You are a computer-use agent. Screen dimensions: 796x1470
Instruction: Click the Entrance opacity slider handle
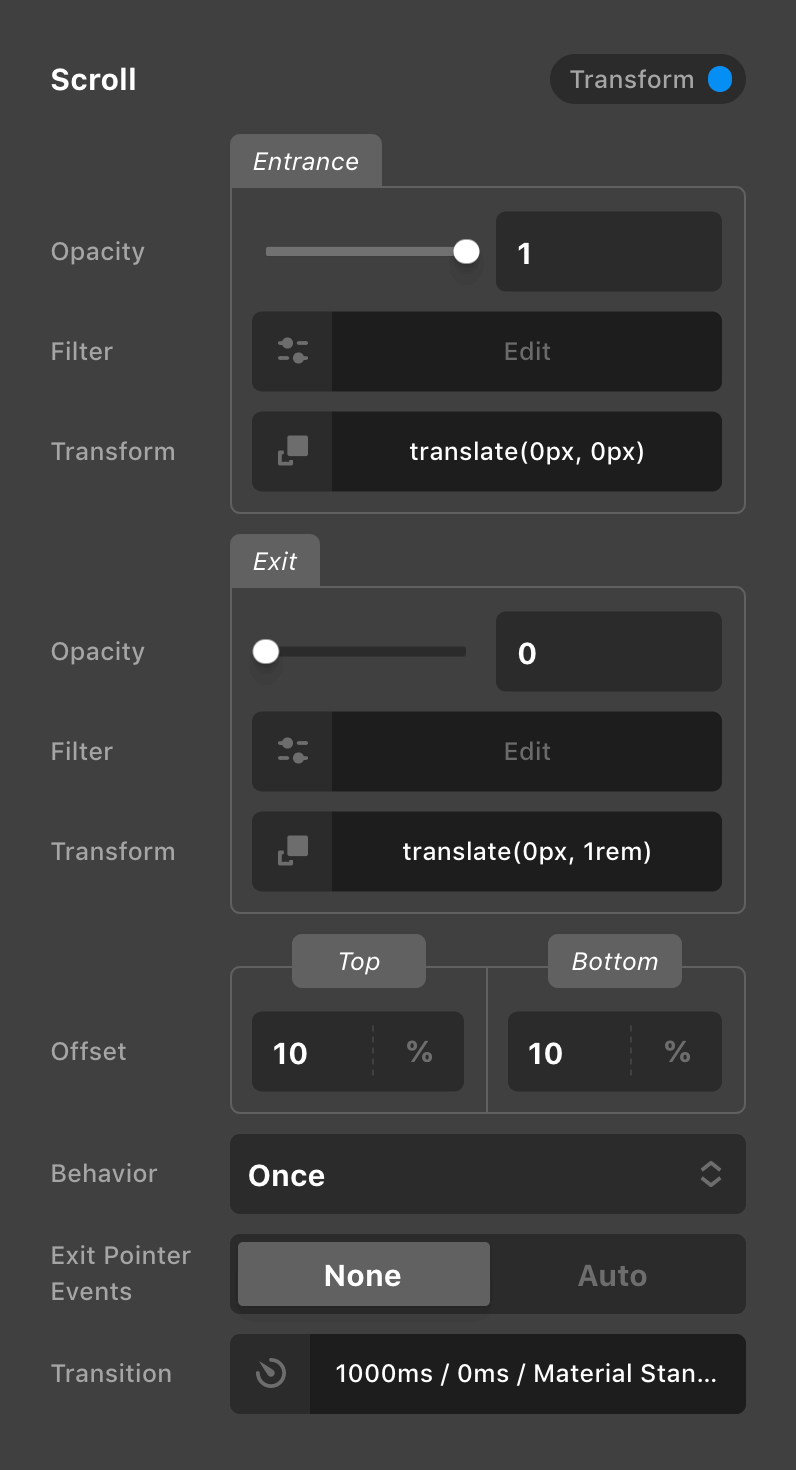pos(466,252)
